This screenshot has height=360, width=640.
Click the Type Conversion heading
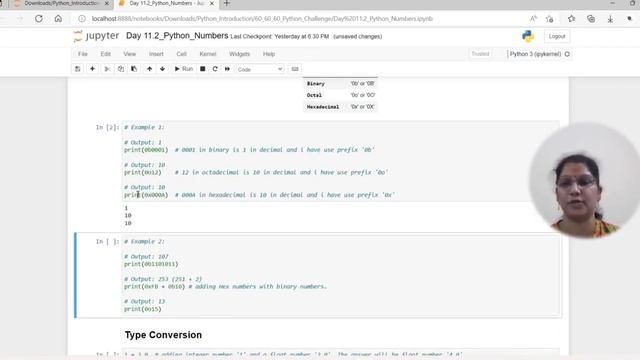click(x=163, y=335)
